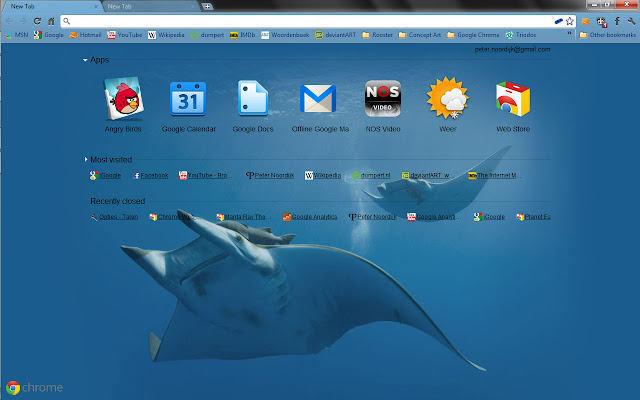Image resolution: width=640 pixels, height=400 pixels.
Task: Bookmark this page with the star
Action: [x=570, y=21]
